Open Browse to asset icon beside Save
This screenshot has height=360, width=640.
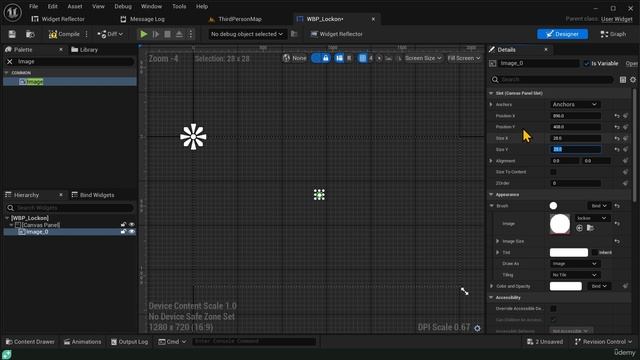pyautogui.click(x=30, y=34)
